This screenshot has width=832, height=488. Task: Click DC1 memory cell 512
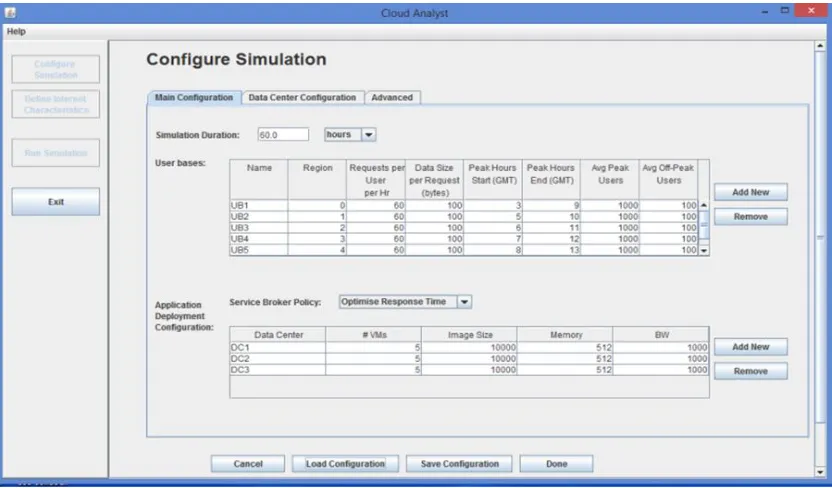tap(565, 347)
